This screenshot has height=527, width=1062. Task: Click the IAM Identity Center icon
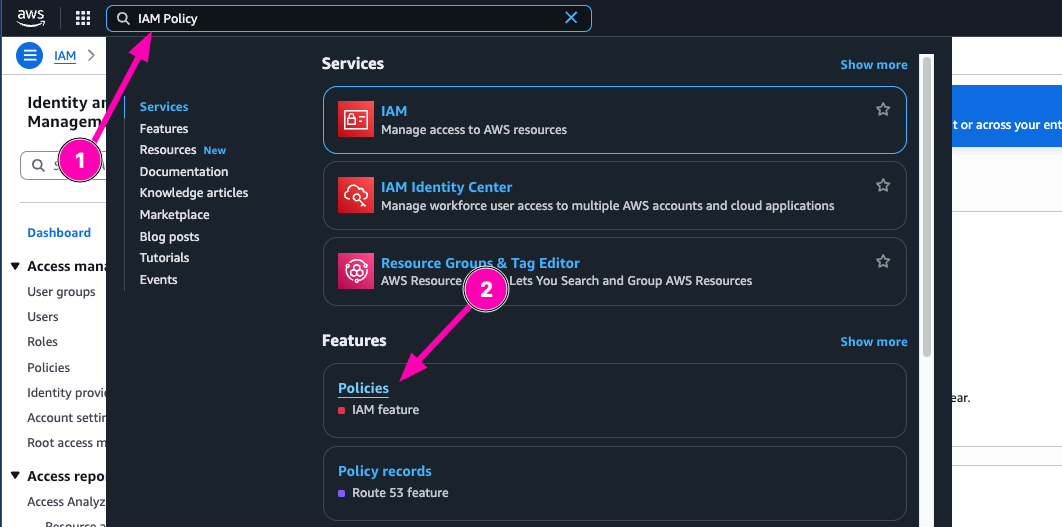(x=355, y=195)
